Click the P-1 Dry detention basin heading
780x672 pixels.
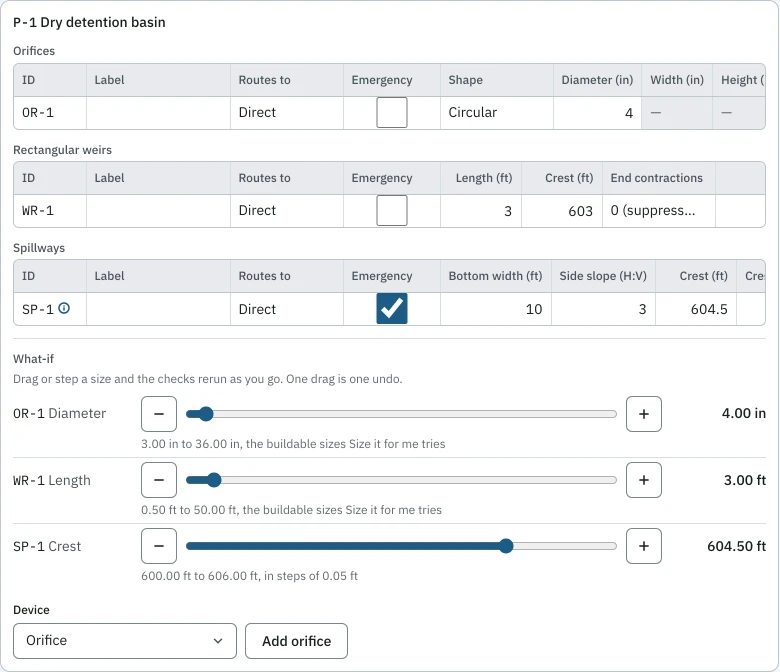tap(89, 22)
